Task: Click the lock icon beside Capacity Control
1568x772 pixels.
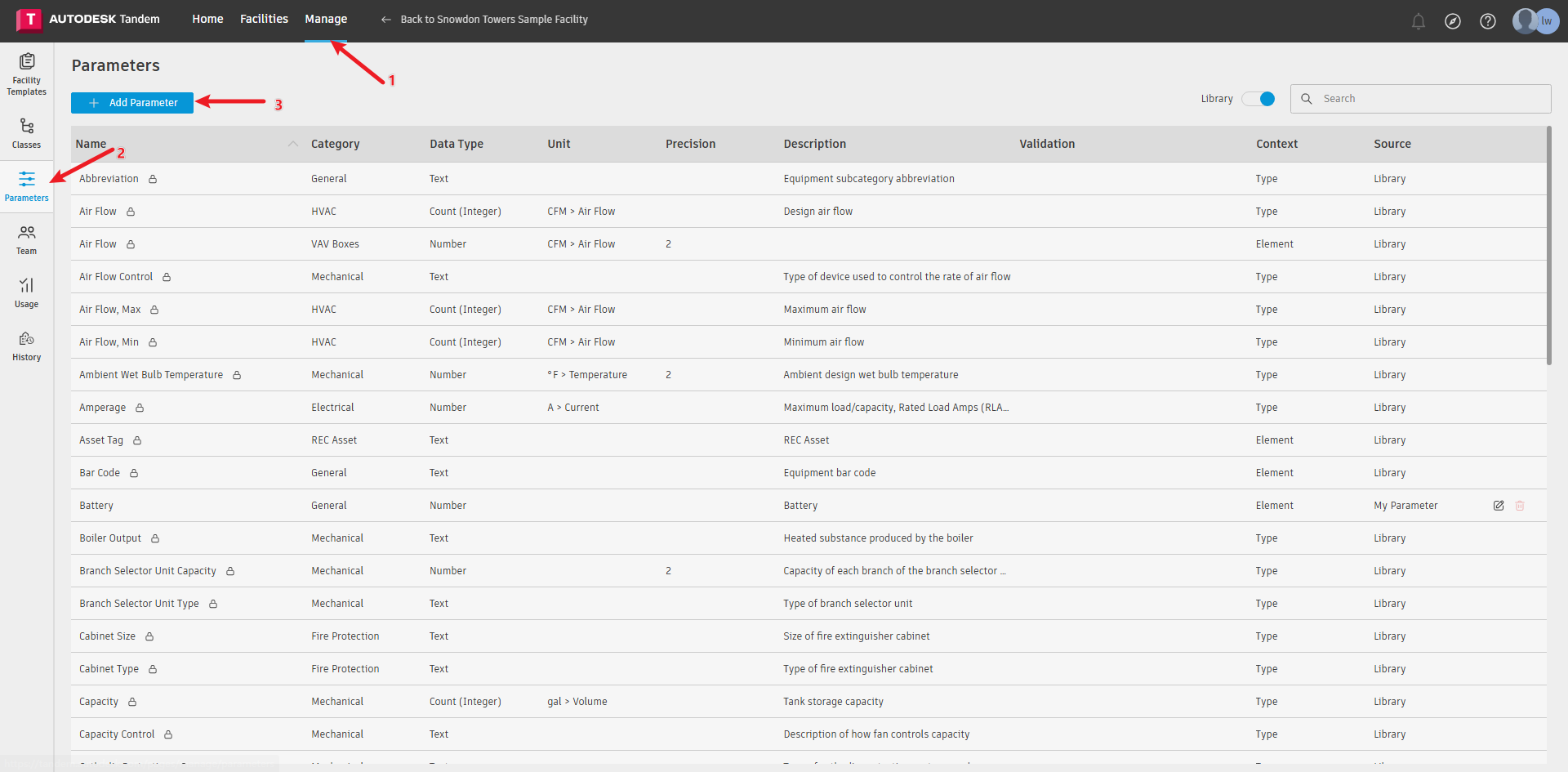Action: click(168, 734)
